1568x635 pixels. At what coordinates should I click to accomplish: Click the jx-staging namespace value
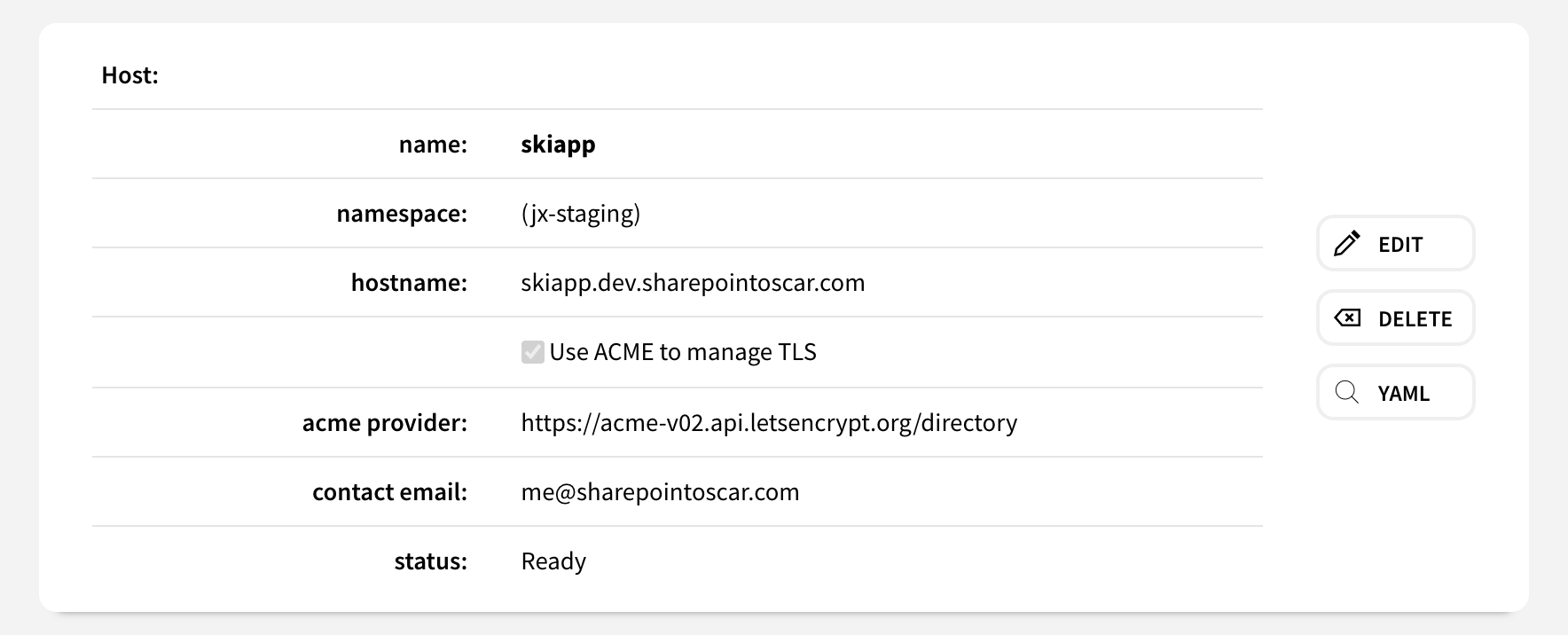coord(581,214)
